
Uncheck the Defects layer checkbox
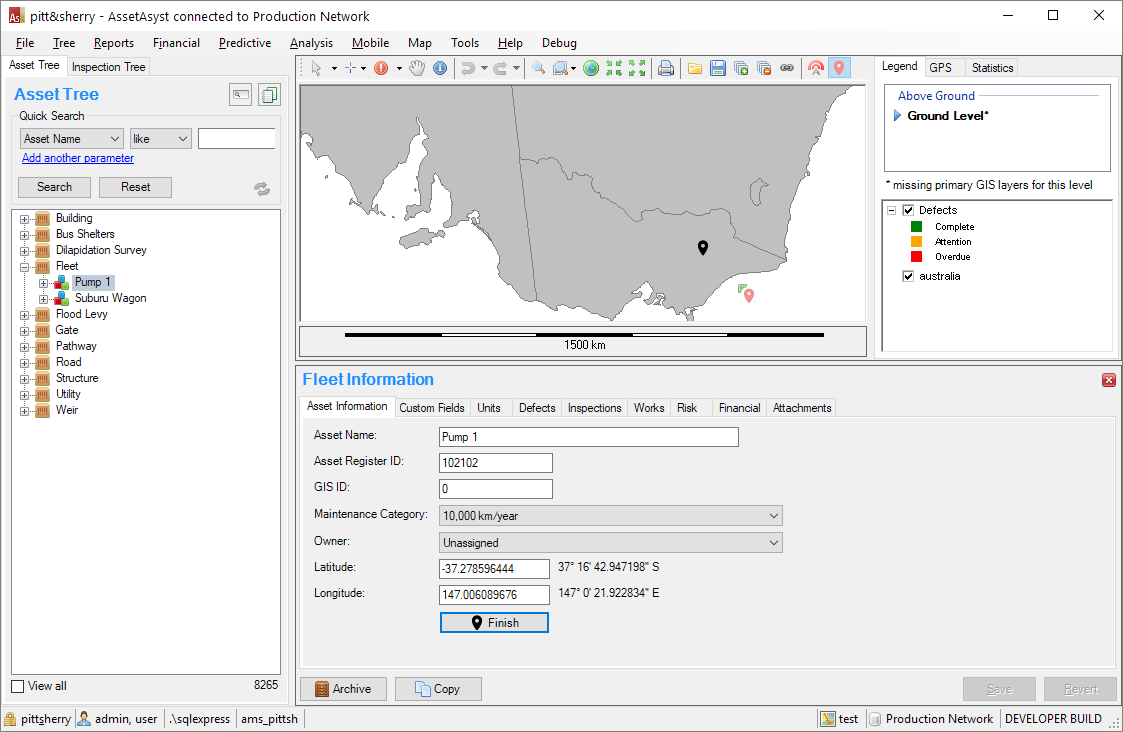click(908, 210)
